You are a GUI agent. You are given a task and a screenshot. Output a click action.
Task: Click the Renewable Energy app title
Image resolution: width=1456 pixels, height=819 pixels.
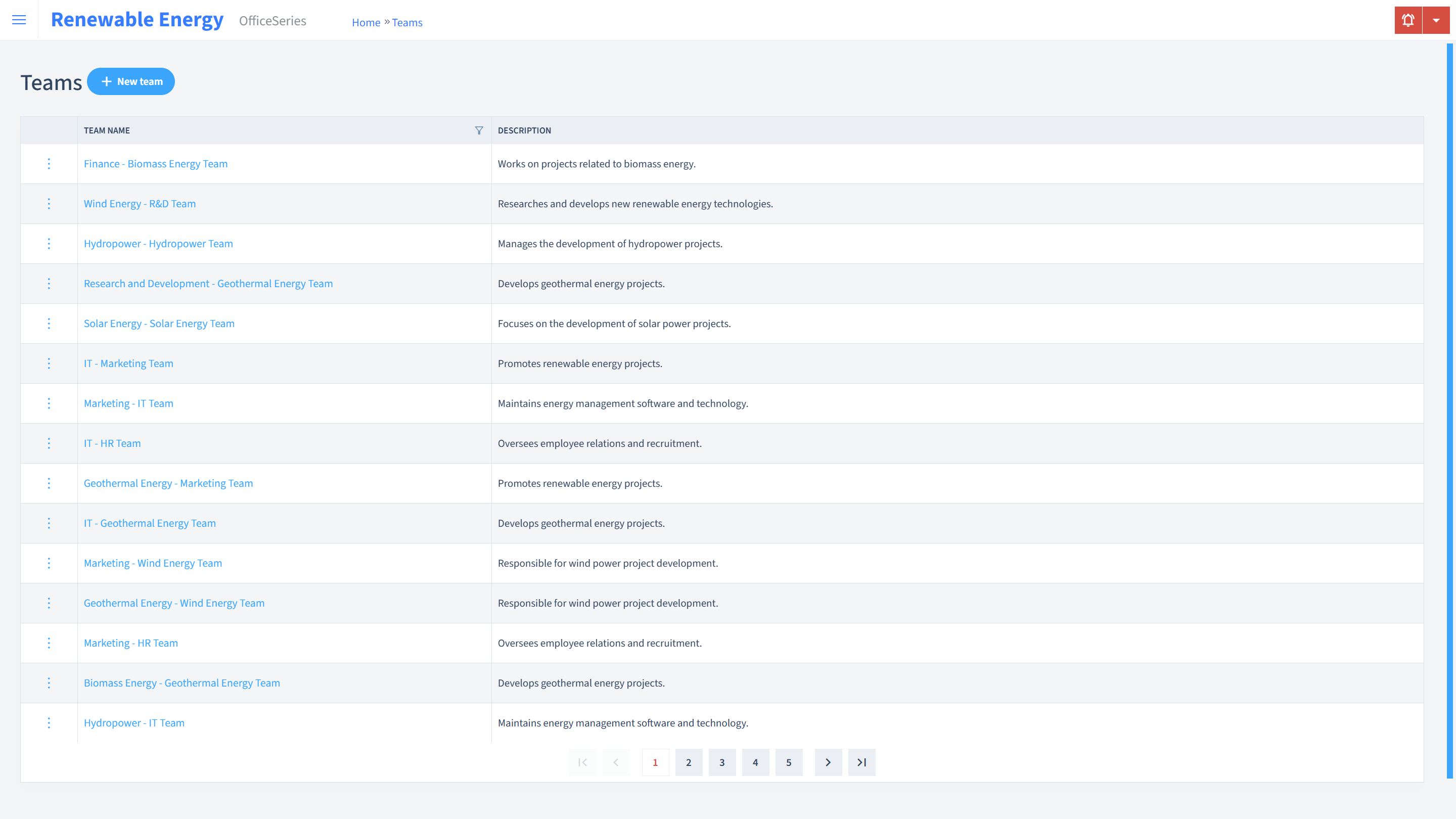click(x=137, y=19)
